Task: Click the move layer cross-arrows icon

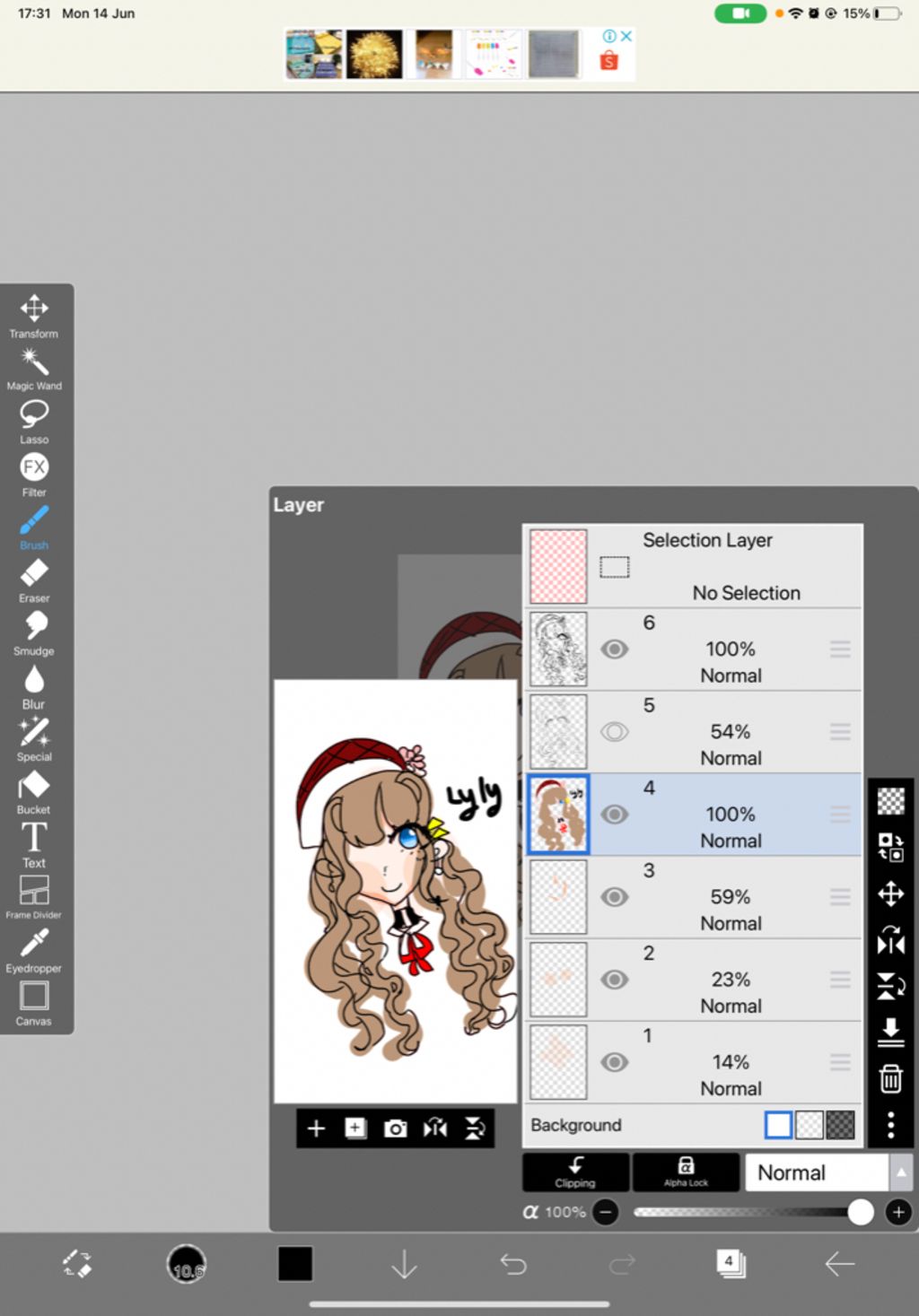Action: click(890, 894)
